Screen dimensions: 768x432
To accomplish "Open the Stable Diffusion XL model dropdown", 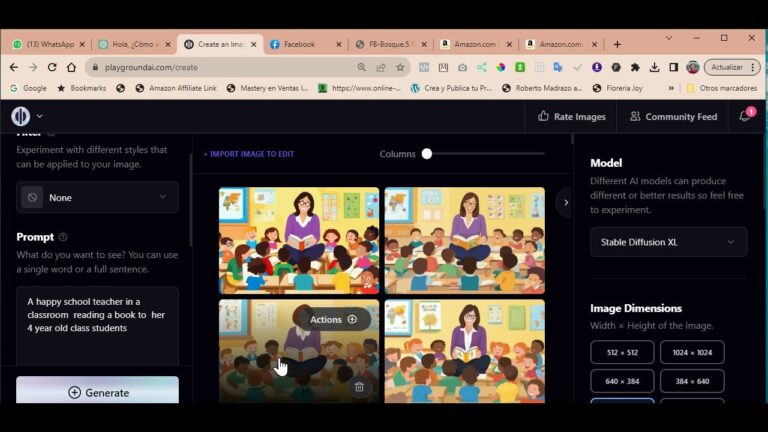I will pos(668,242).
